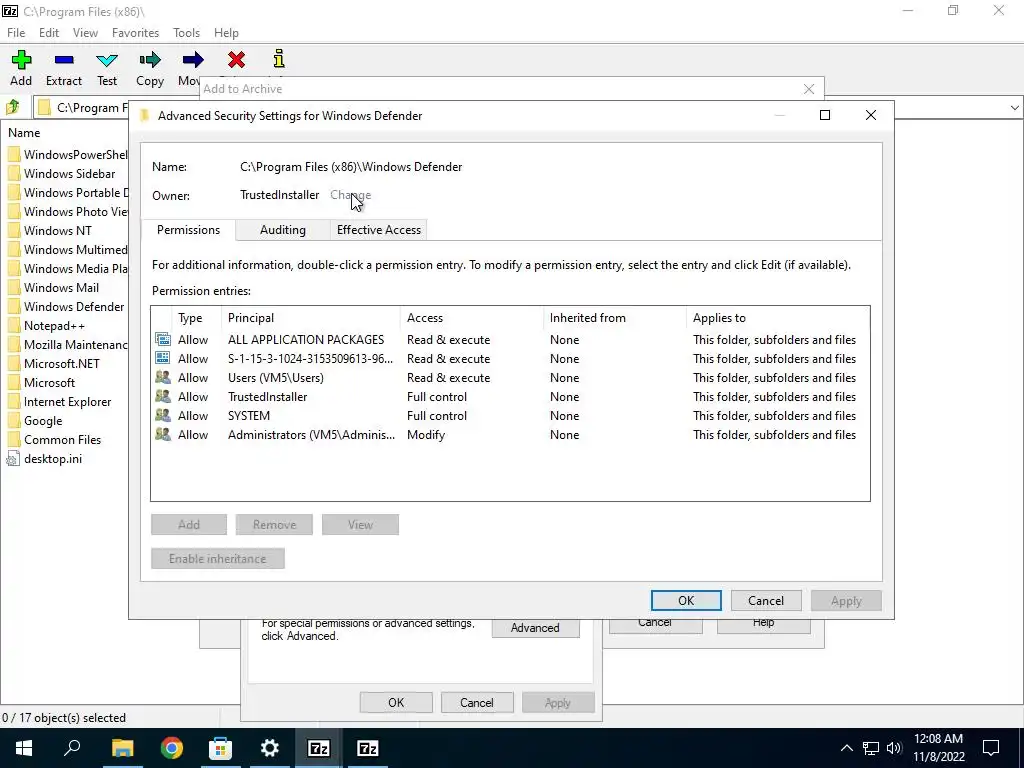Click the blue minus Extract icon
The image size is (1024, 768).
(x=64, y=60)
